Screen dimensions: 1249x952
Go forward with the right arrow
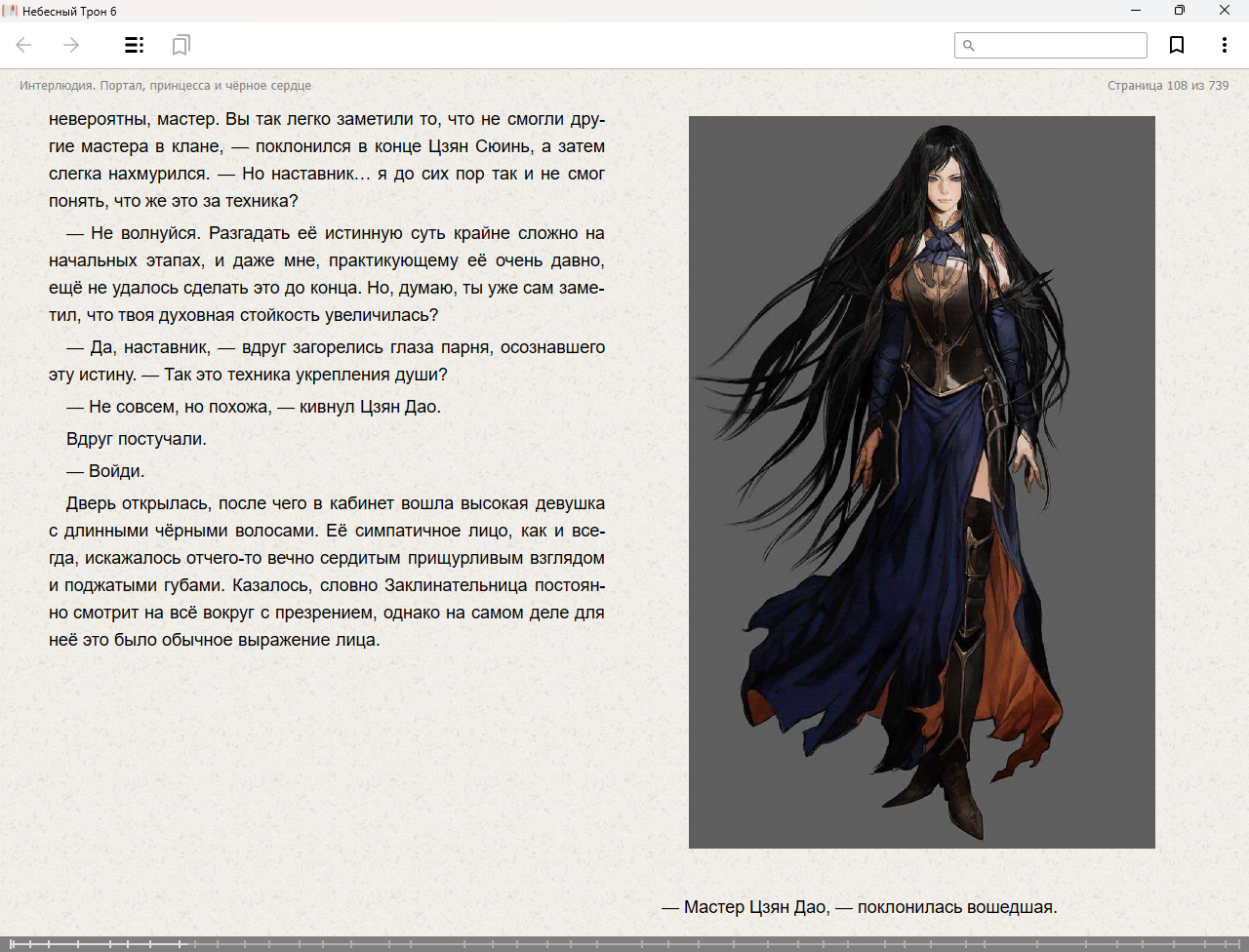pos(71,45)
